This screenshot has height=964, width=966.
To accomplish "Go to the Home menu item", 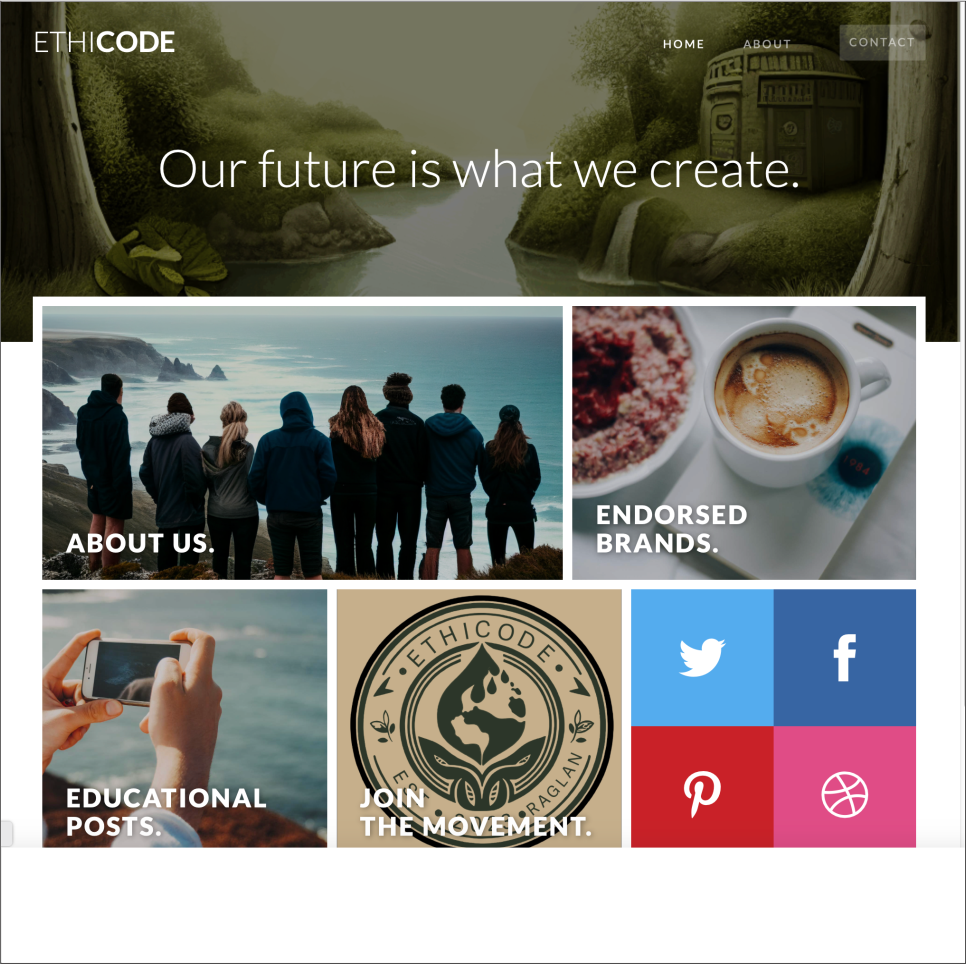I will click(683, 44).
